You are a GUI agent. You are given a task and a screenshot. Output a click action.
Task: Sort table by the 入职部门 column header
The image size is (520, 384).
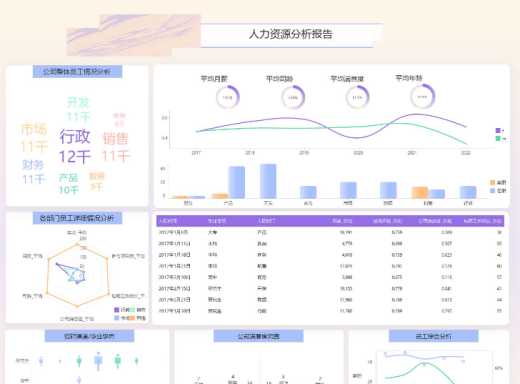pyautogui.click(x=266, y=221)
